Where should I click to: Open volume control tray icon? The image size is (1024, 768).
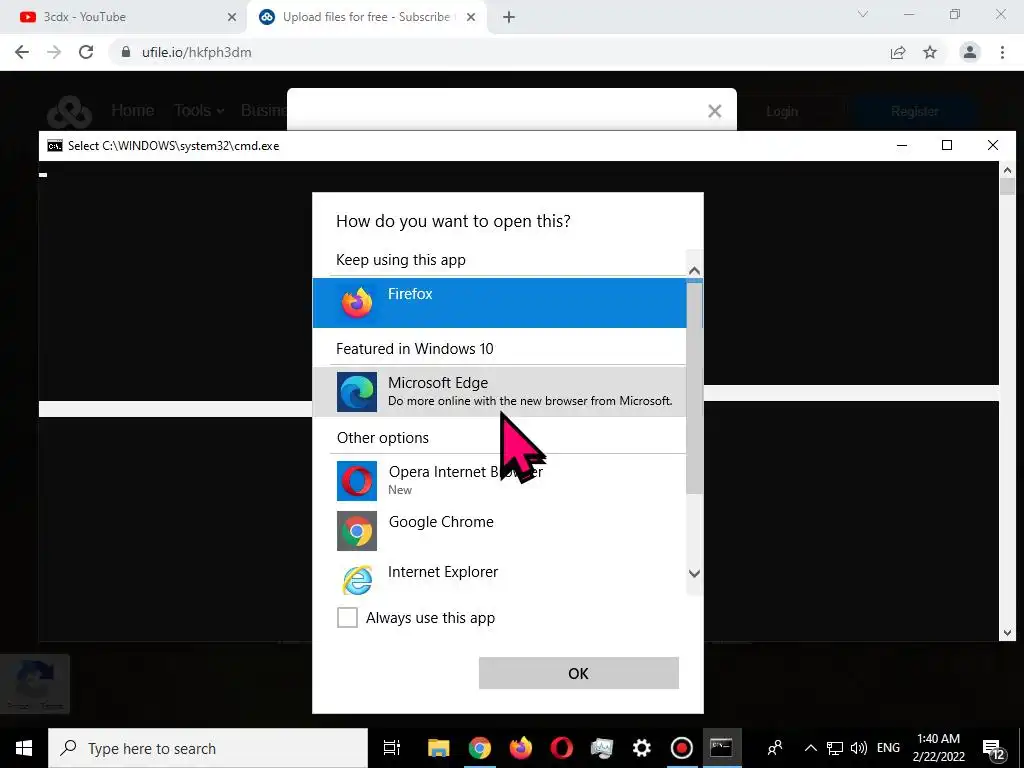(858, 748)
